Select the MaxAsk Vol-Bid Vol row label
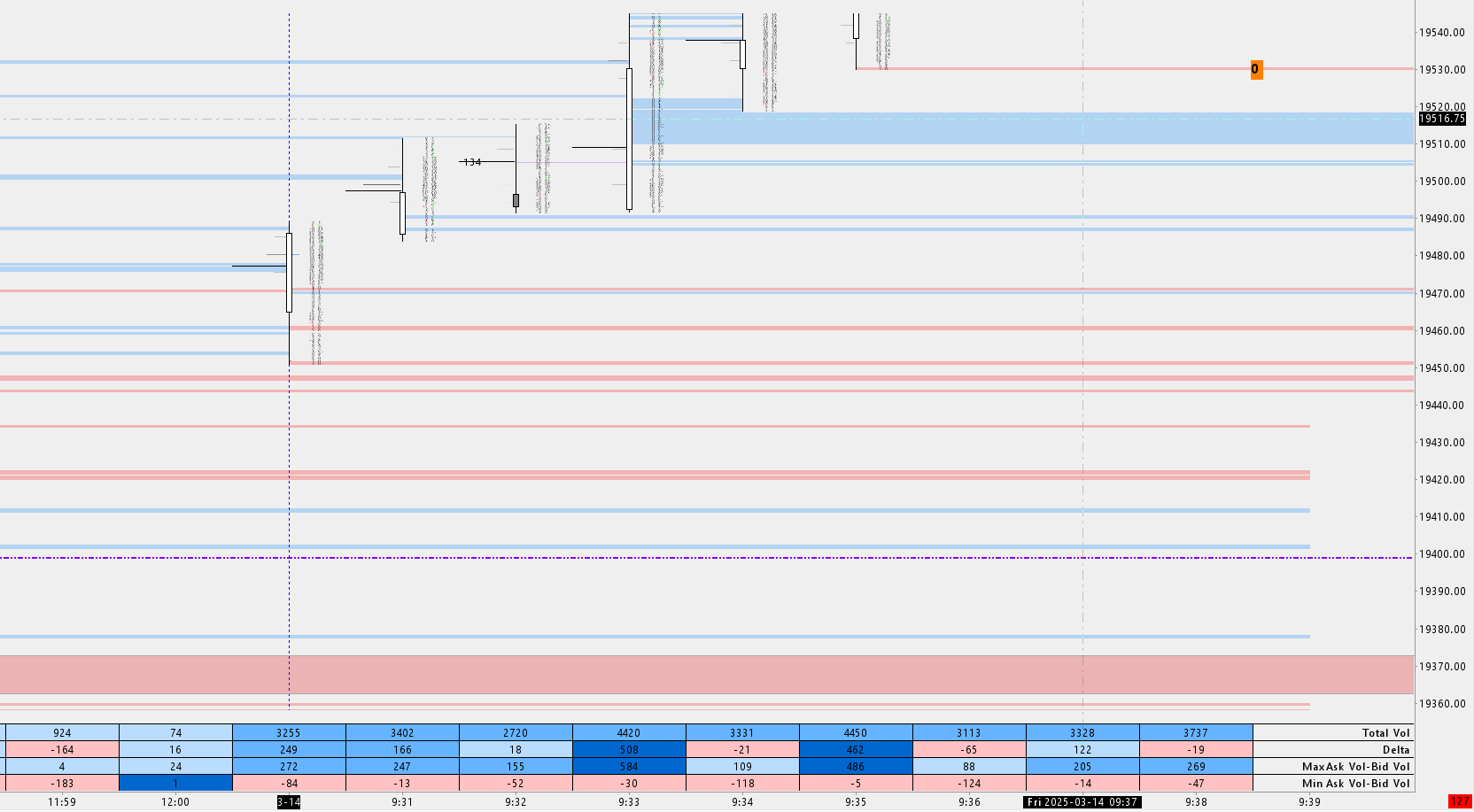 tap(1355, 767)
